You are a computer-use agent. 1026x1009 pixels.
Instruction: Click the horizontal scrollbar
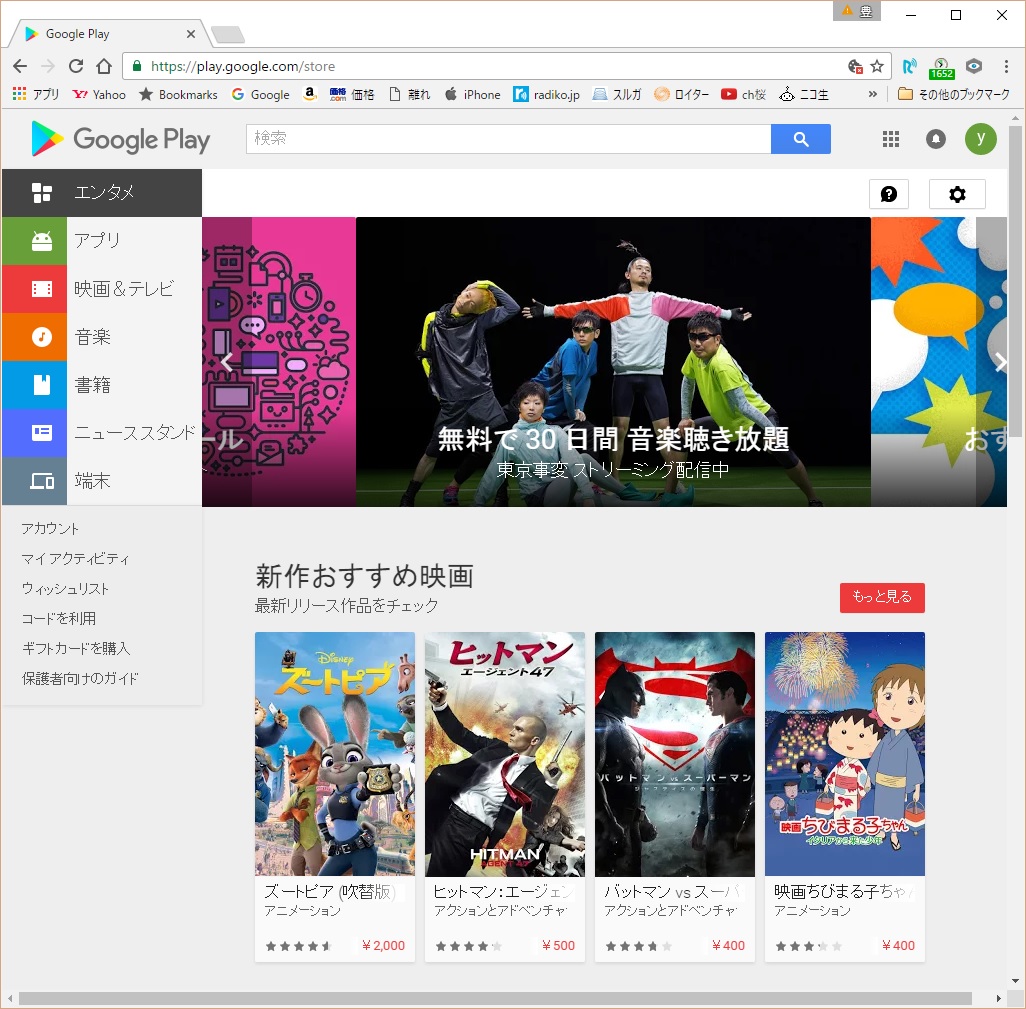tap(495, 998)
